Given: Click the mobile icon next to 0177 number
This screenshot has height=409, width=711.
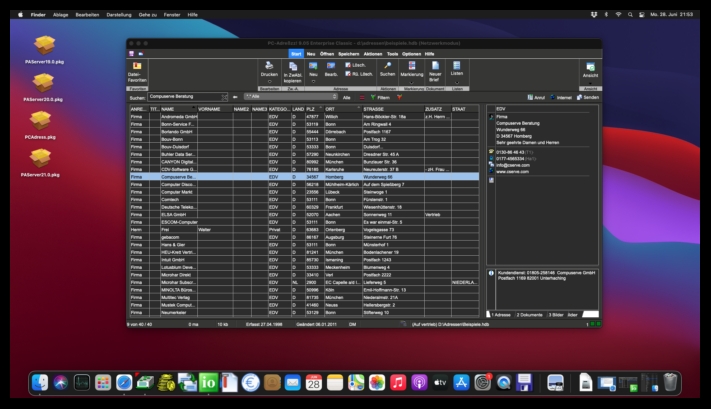Looking at the screenshot, I should (491, 158).
